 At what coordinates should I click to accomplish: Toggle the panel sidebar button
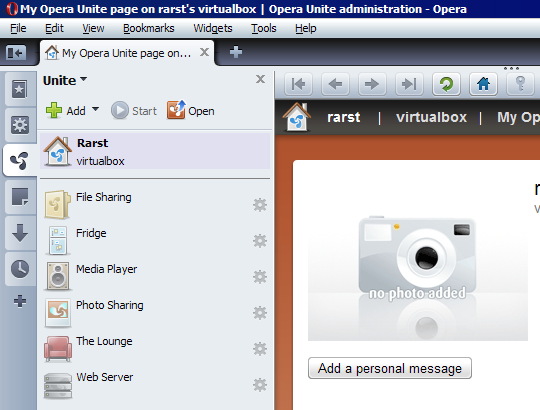(16, 53)
